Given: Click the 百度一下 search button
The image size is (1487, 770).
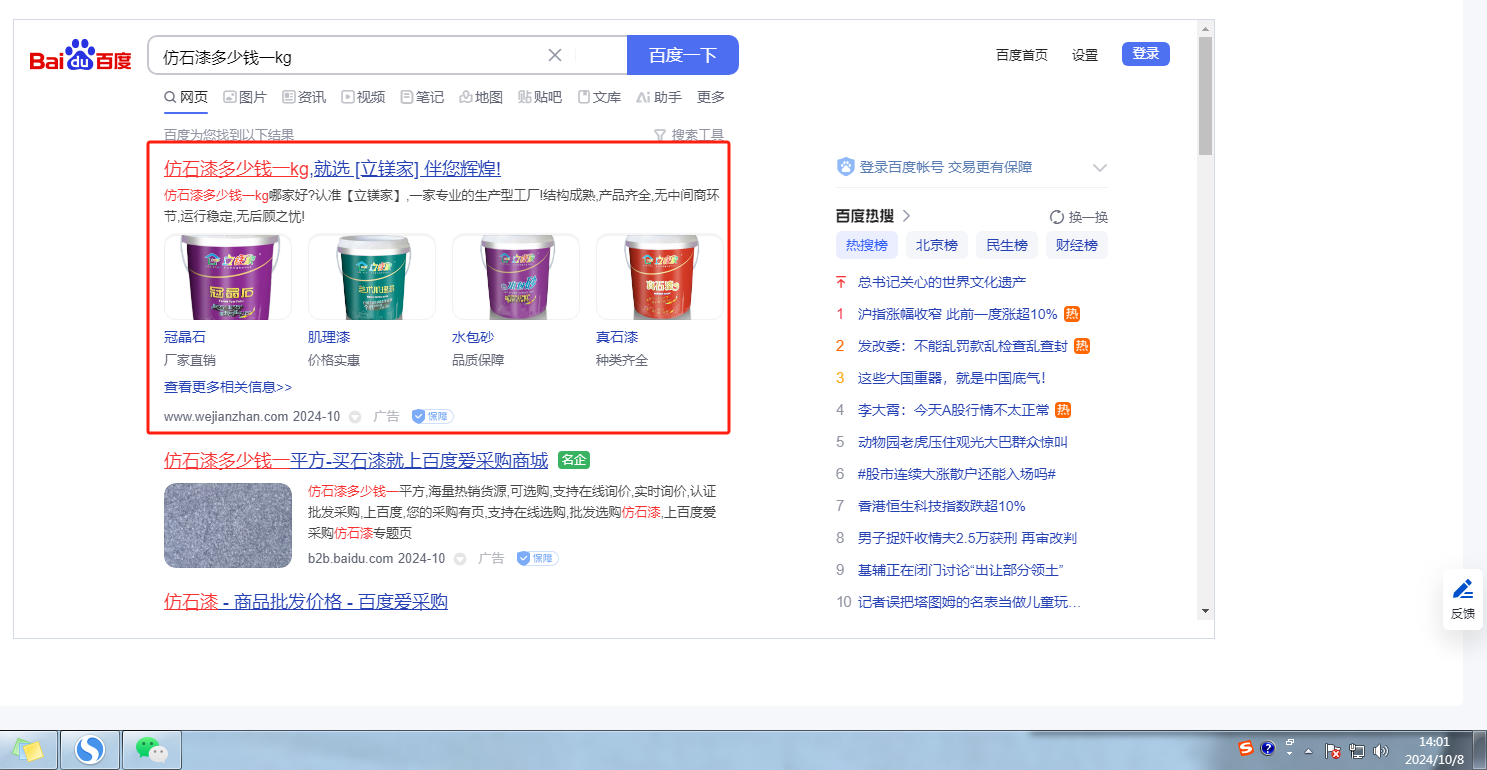Looking at the screenshot, I should tap(683, 55).
